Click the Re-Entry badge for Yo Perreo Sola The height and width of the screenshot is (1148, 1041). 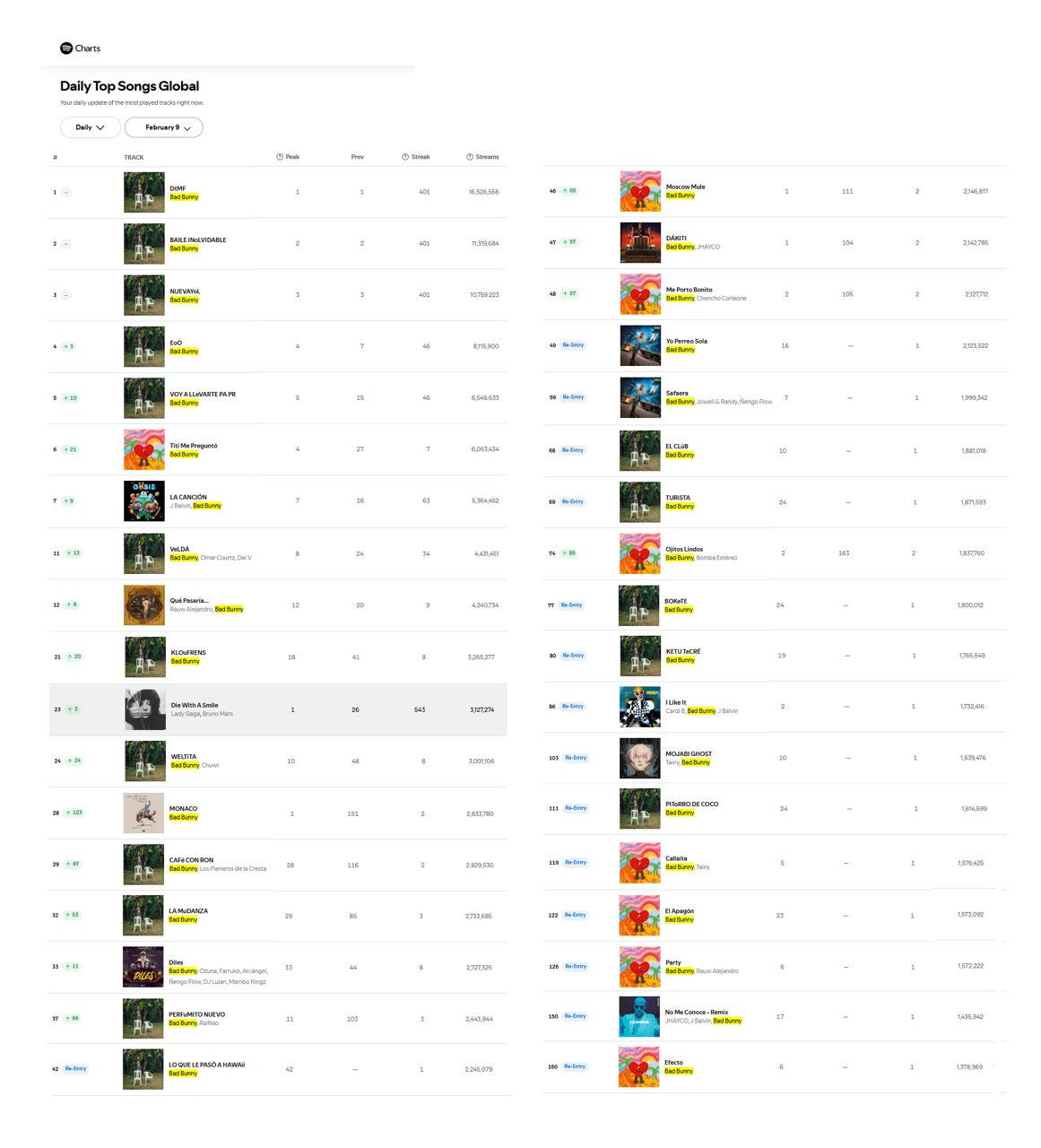click(x=573, y=345)
